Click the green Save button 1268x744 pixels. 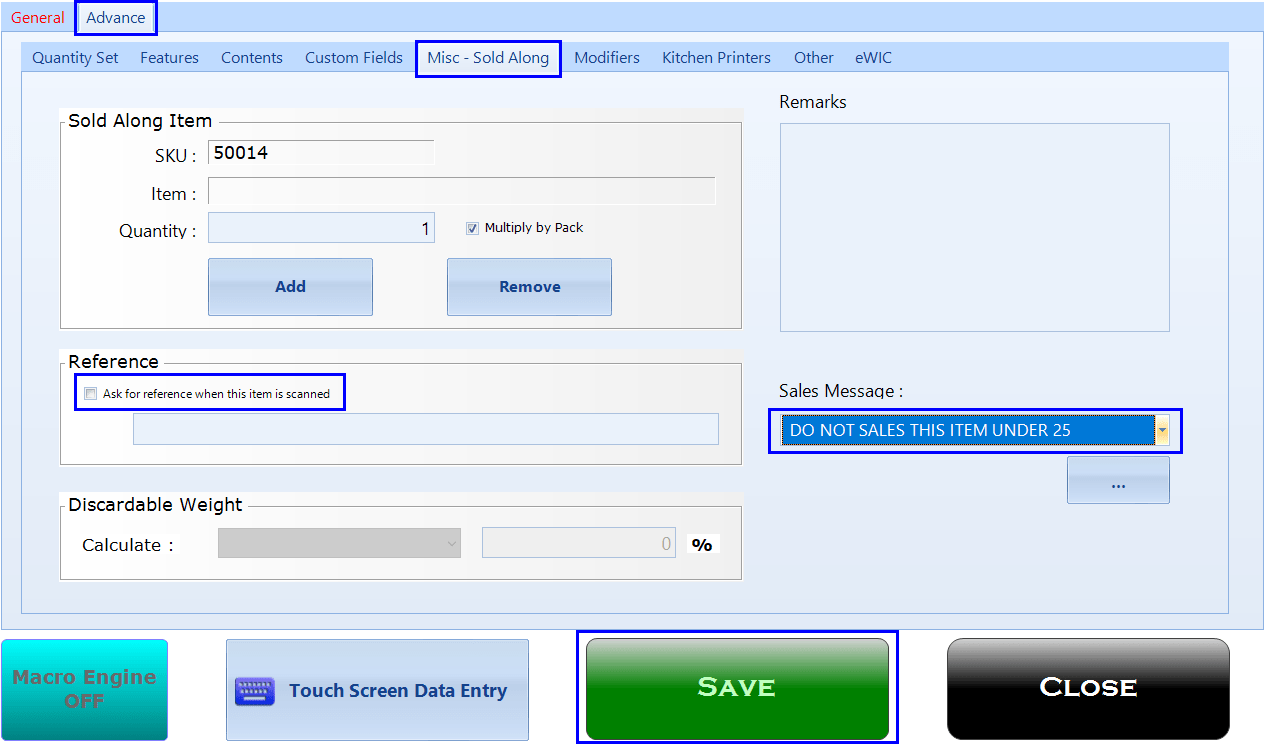point(737,689)
